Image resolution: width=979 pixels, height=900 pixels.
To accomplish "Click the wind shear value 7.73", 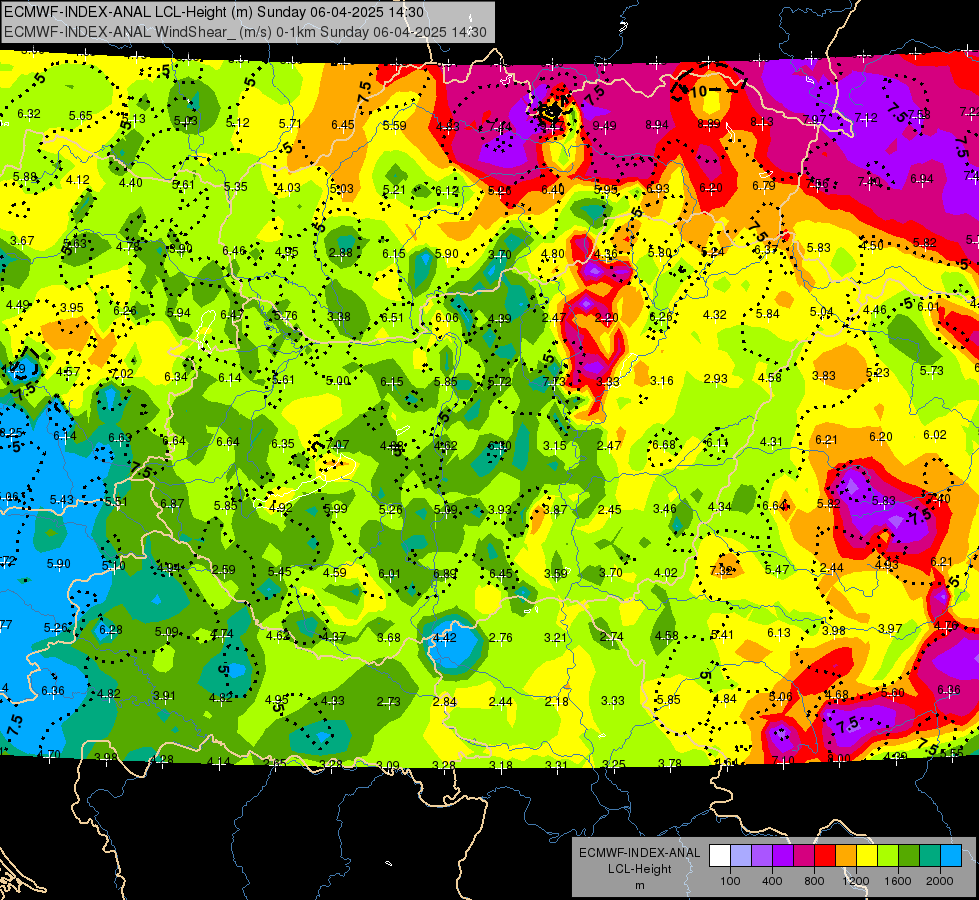I will click(x=554, y=382).
